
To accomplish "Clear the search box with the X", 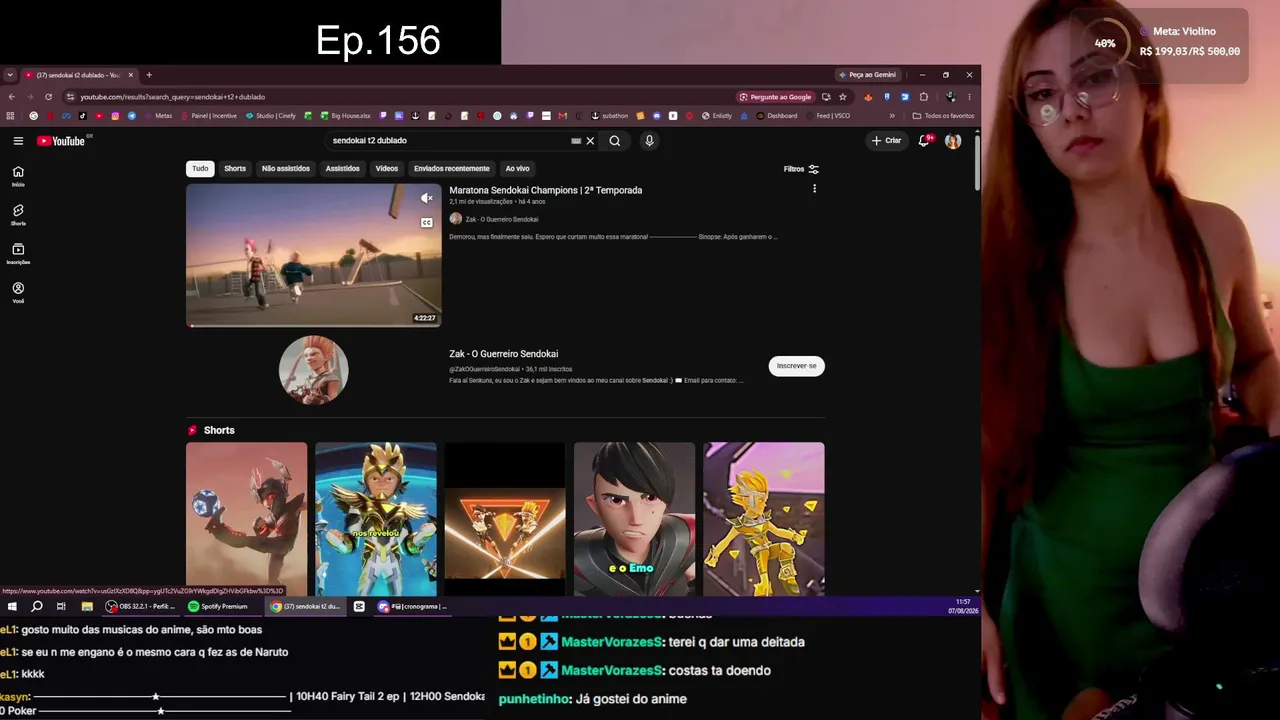I will (590, 141).
